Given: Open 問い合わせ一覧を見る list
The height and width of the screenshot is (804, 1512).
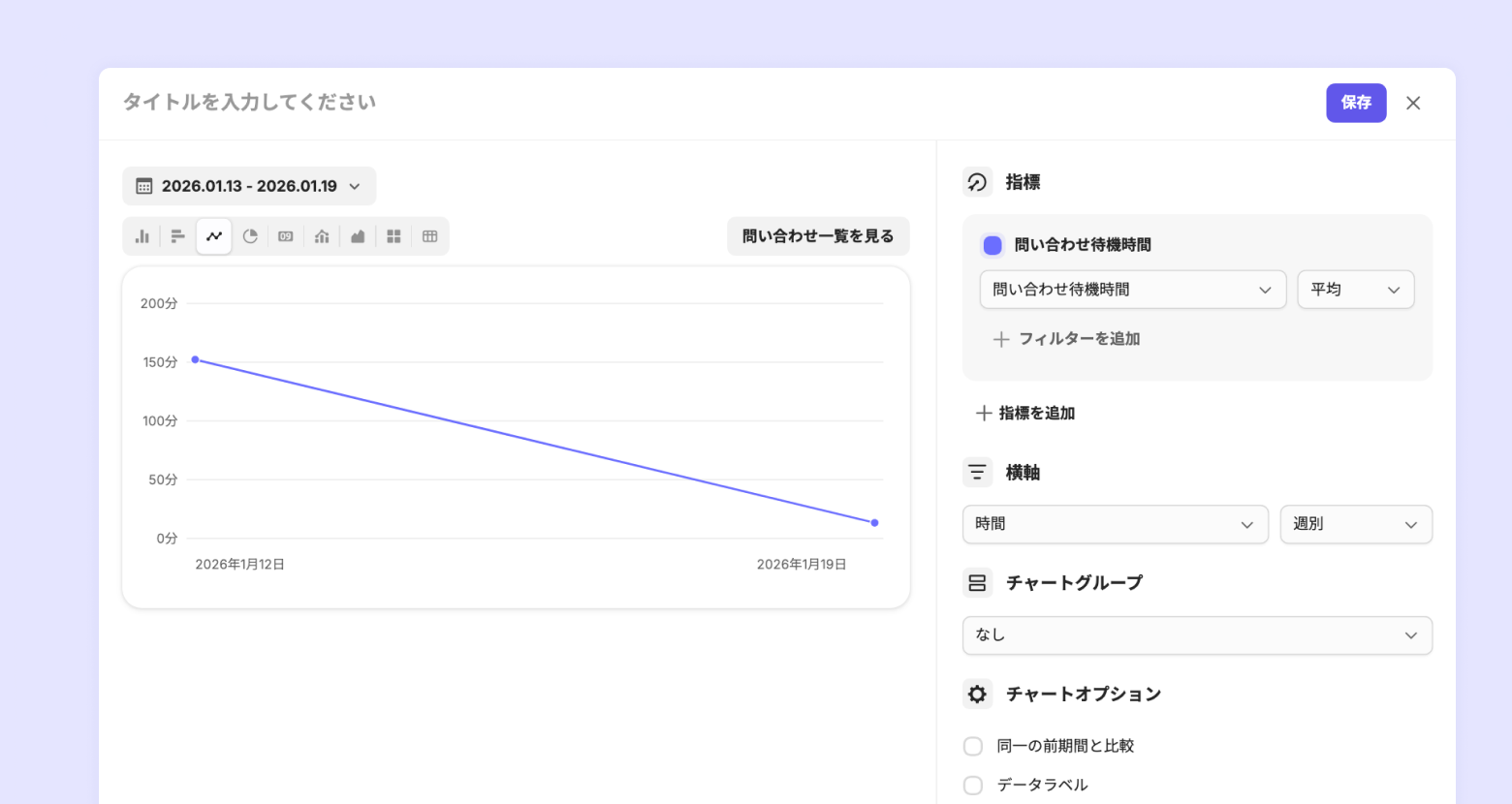Looking at the screenshot, I should (x=818, y=236).
